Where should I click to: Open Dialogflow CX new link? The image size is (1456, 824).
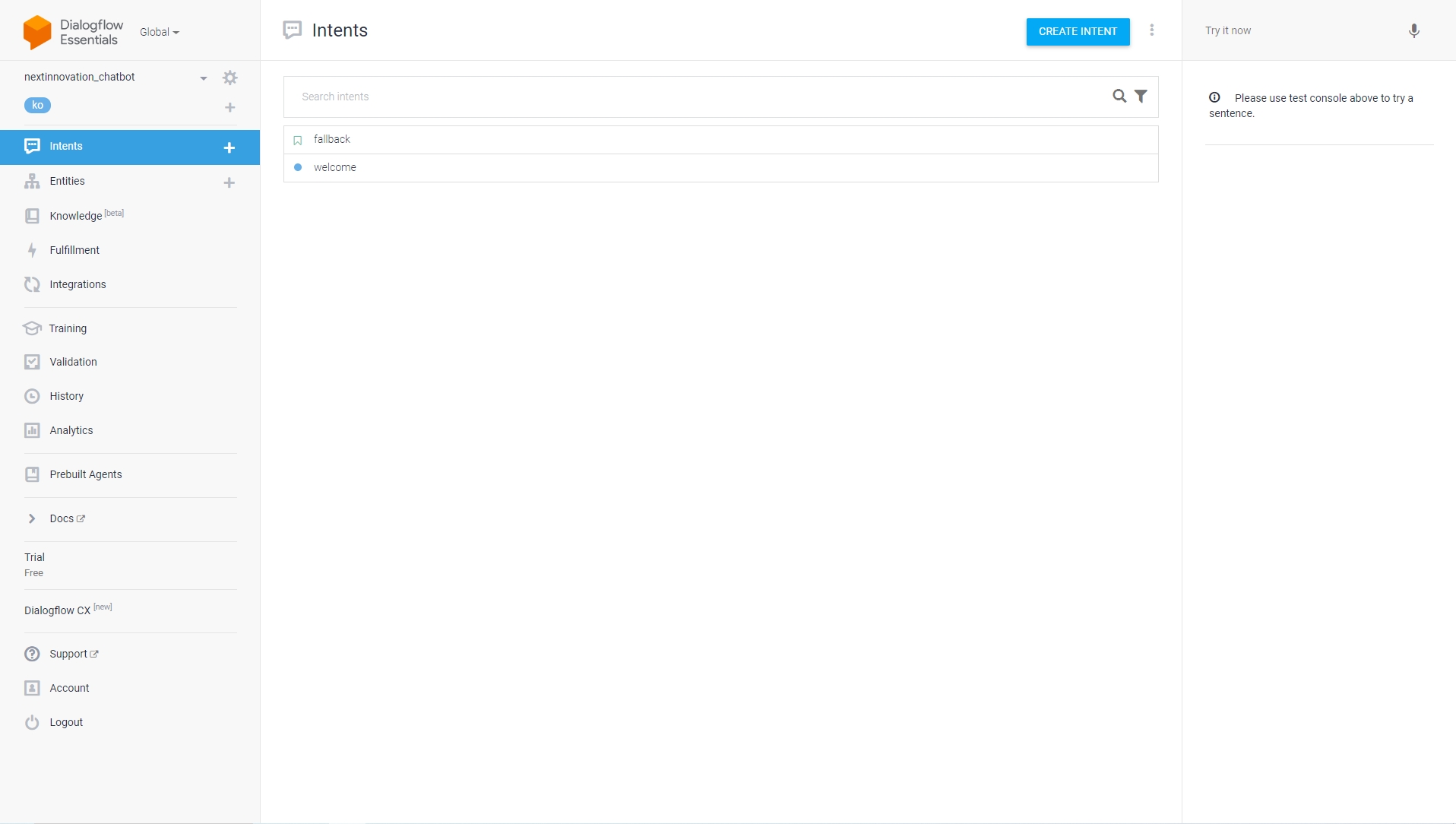[68, 610]
